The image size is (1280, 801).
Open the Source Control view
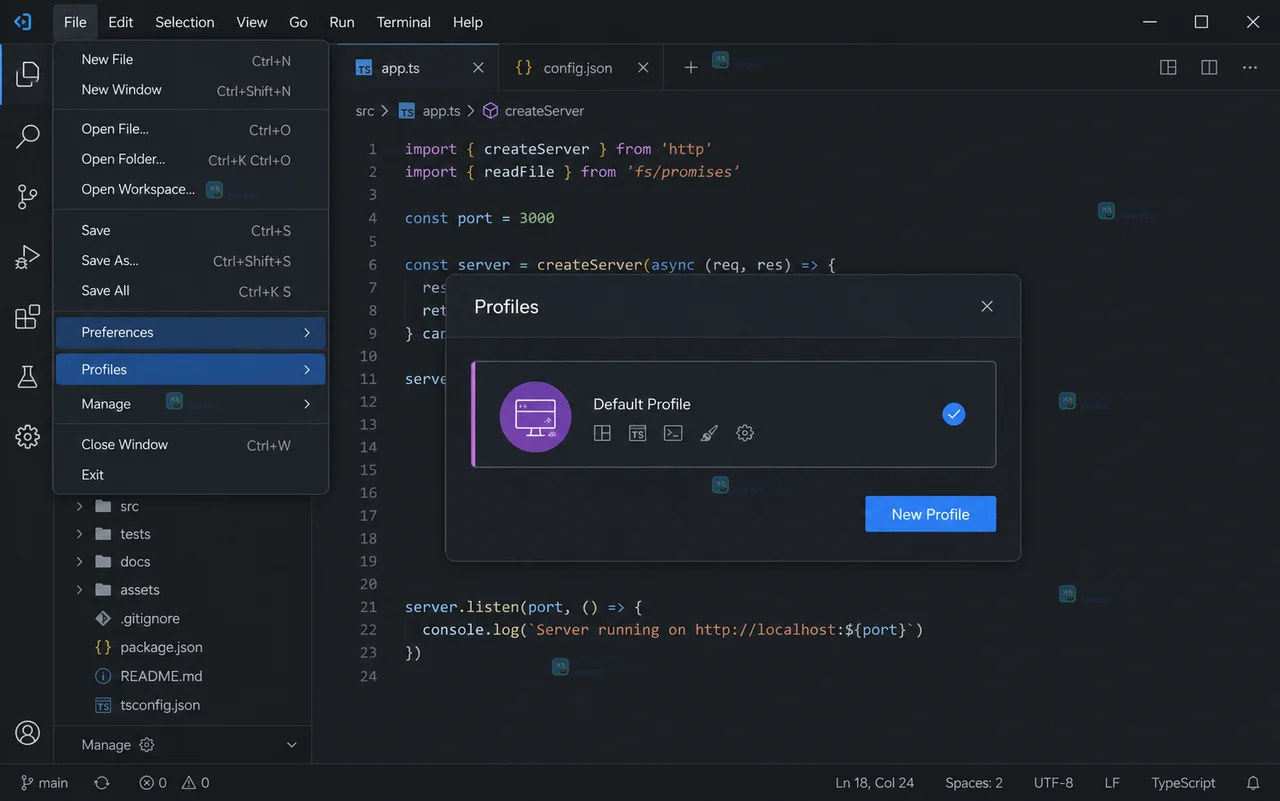point(28,197)
